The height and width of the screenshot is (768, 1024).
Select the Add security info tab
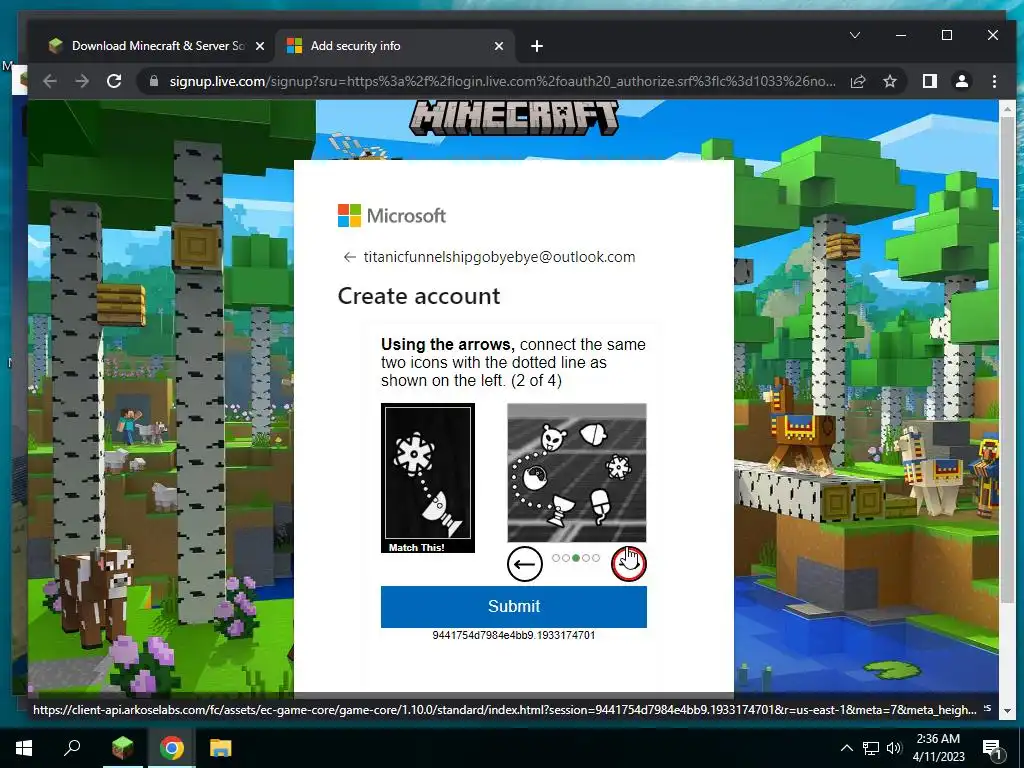[393, 46]
